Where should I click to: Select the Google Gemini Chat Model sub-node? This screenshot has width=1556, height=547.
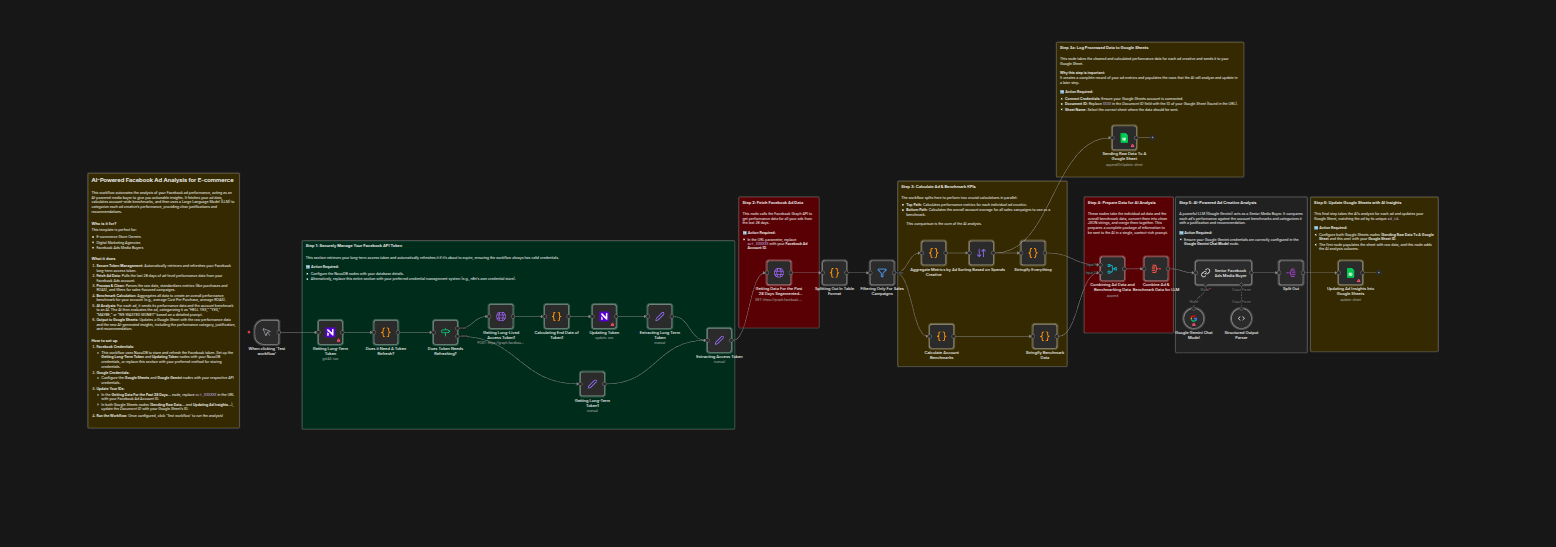[x=1193, y=319]
